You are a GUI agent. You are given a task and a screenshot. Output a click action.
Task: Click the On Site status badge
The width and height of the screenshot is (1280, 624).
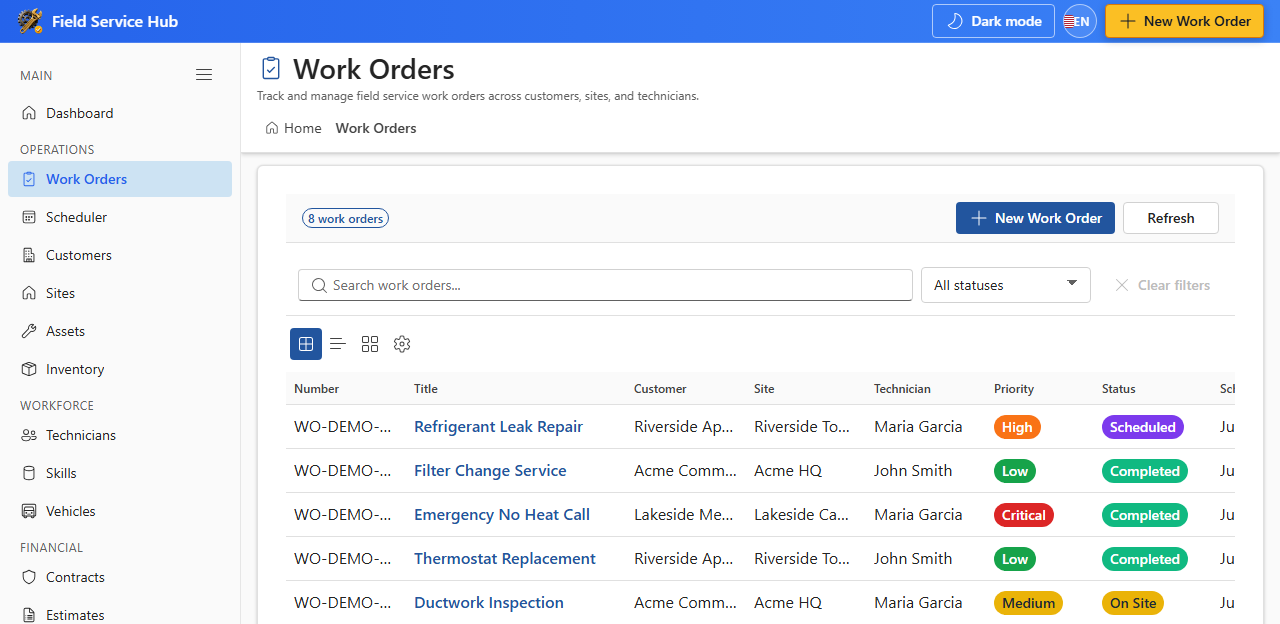1133,603
